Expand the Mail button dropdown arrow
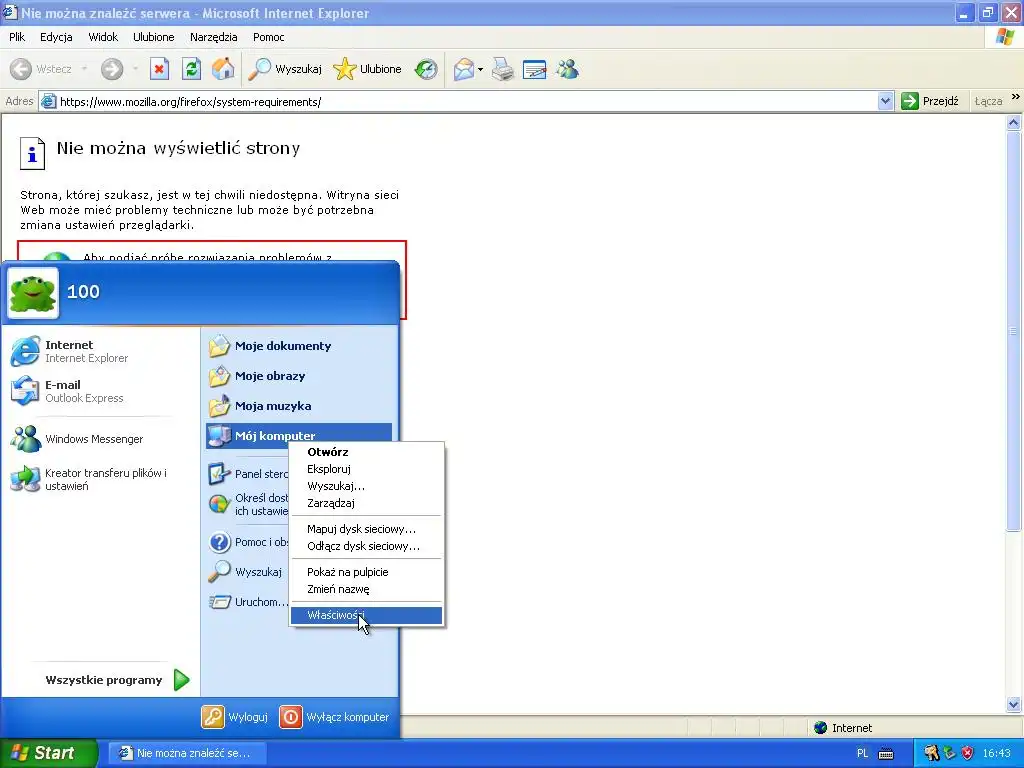The height and width of the screenshot is (768, 1024). (x=481, y=69)
